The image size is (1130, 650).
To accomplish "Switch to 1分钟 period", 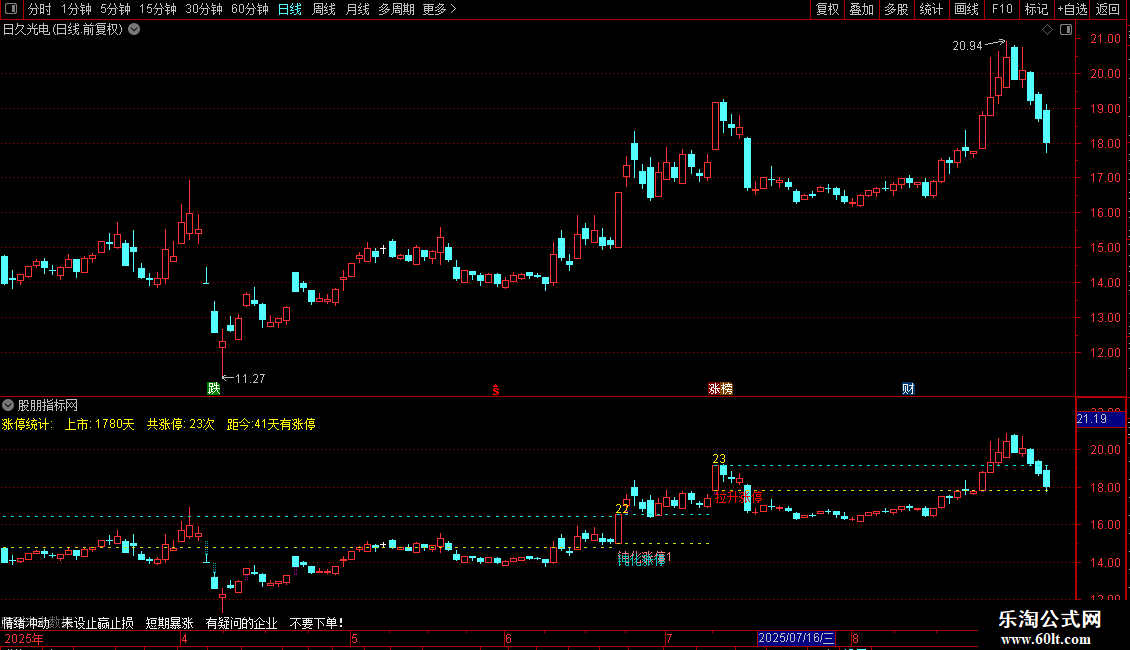I will click(76, 9).
